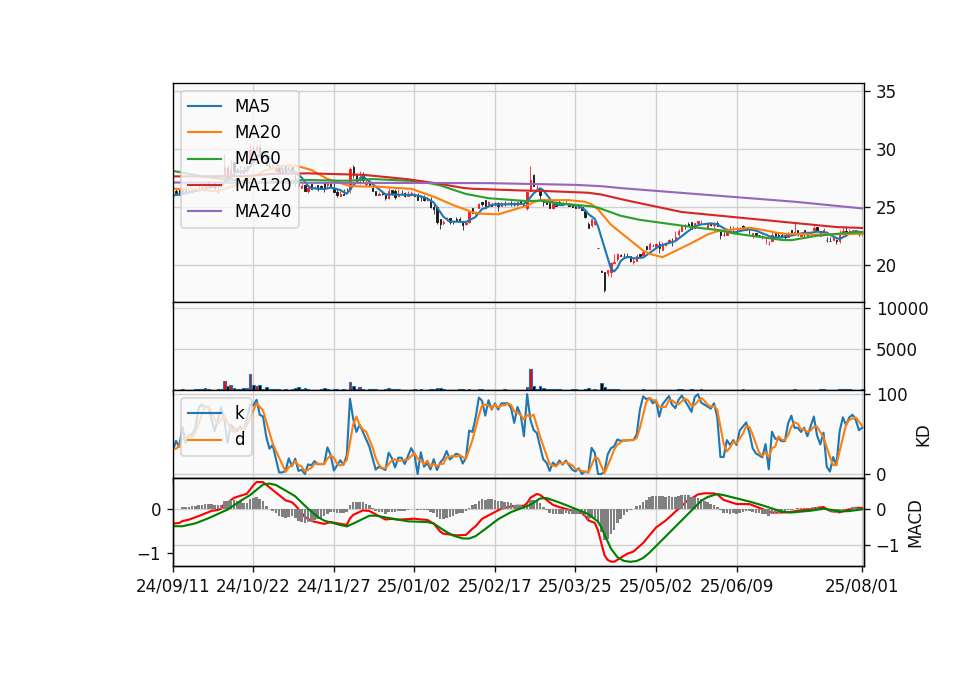Click the 24/11/27 date axis label
The width and height of the screenshot is (960, 690).
tap(334, 586)
